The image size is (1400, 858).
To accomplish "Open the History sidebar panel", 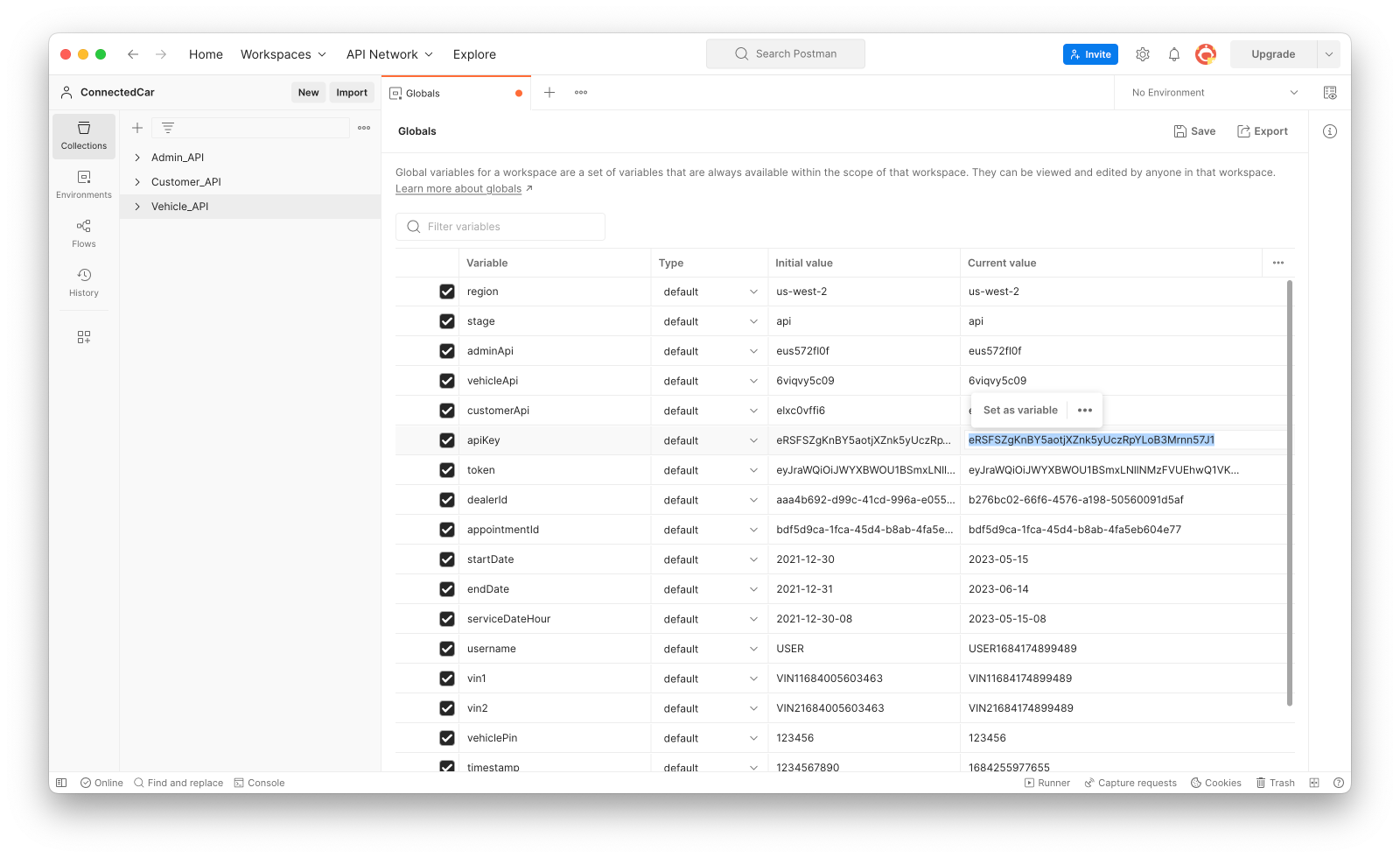I will click(x=84, y=283).
